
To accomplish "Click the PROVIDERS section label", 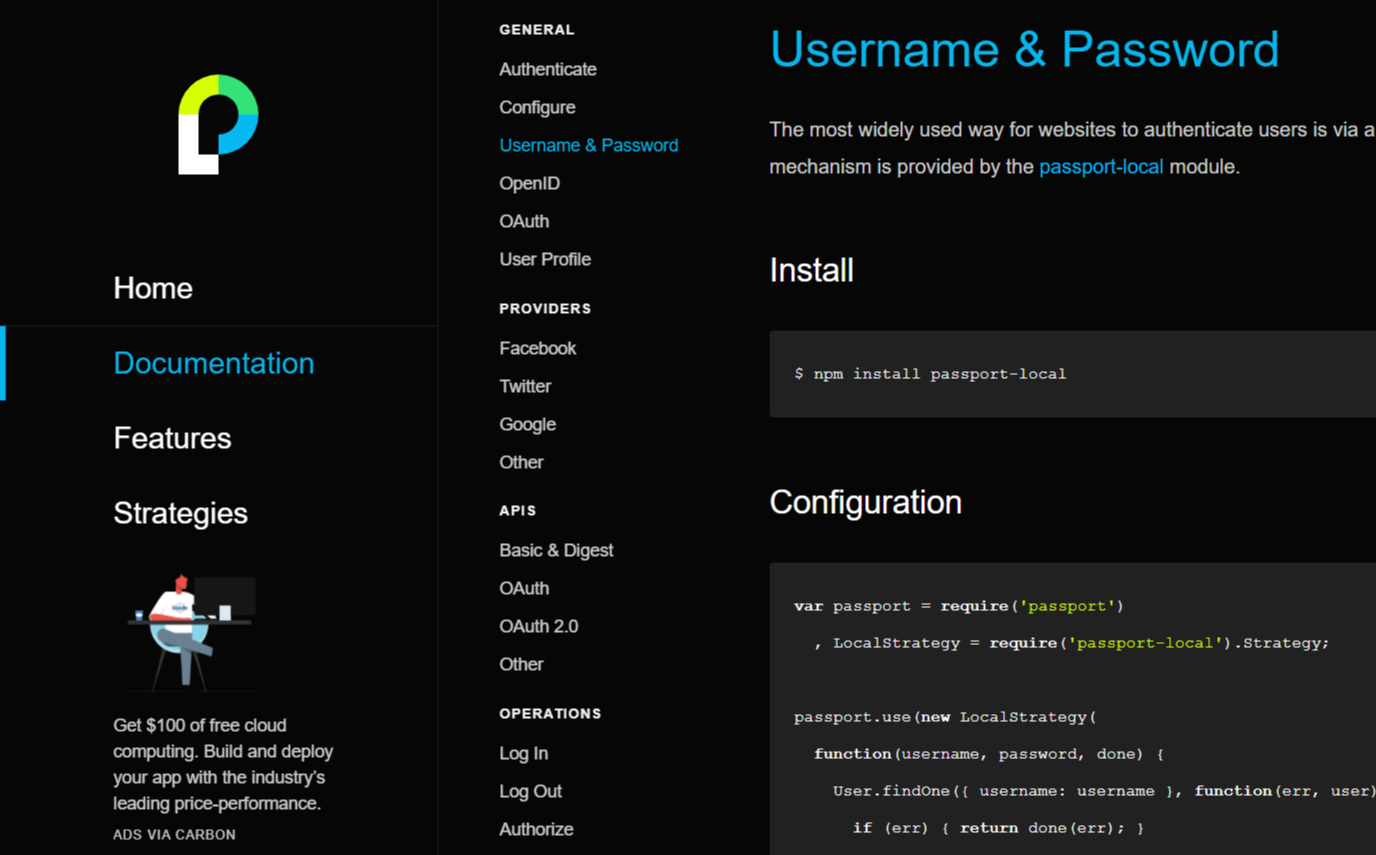I will pyautogui.click(x=545, y=309).
